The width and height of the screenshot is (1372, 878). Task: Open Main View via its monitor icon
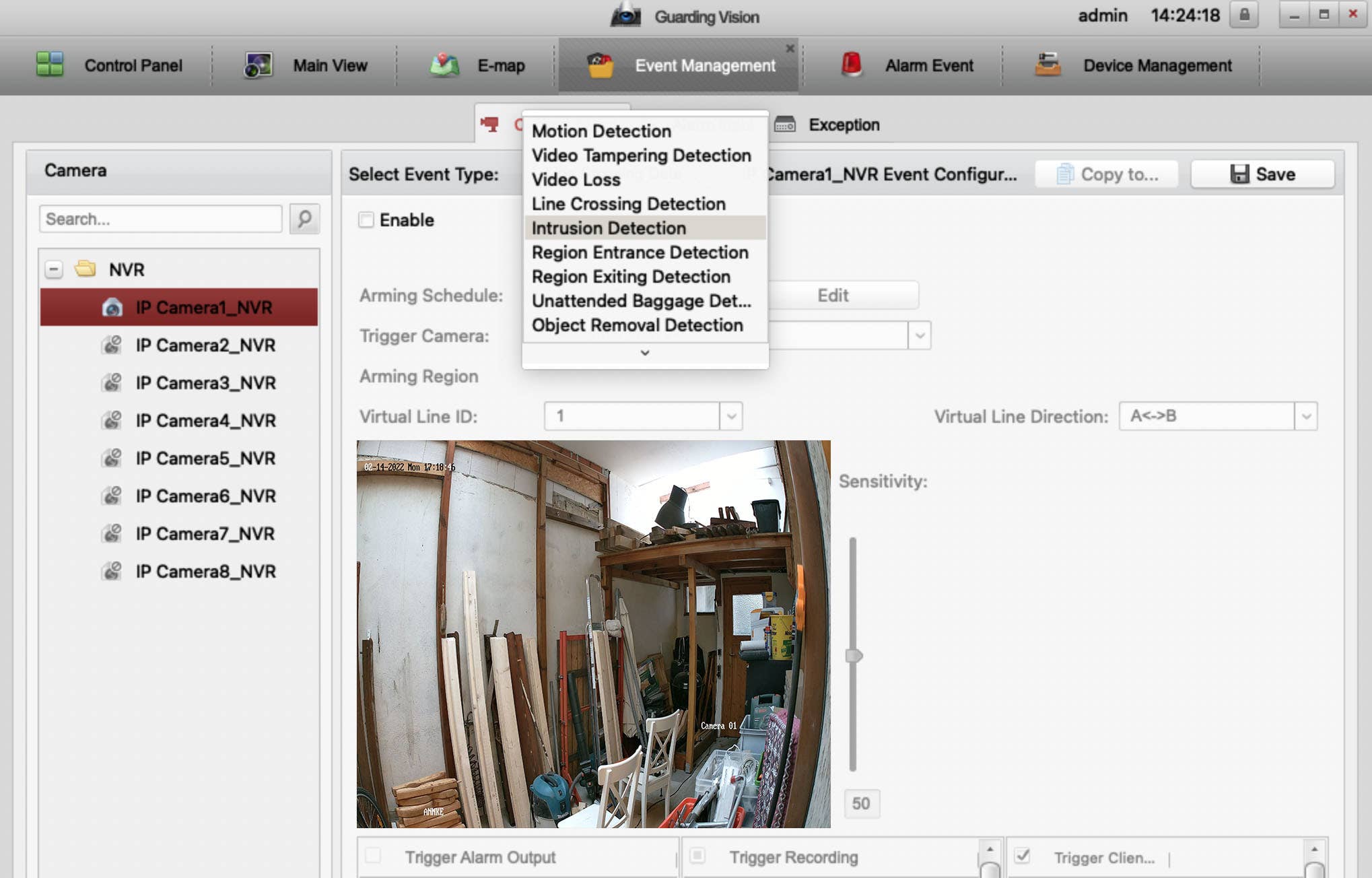pyautogui.click(x=258, y=65)
